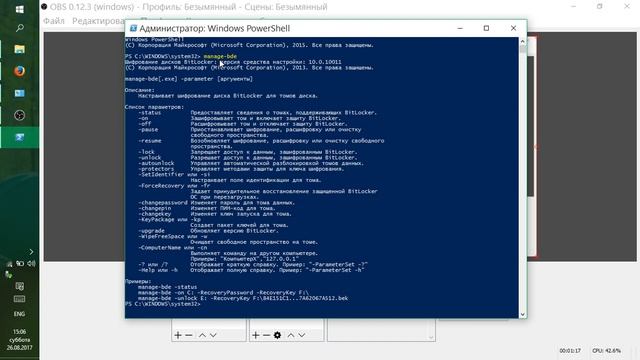Switch to OBS via its taskbar icon
The image size is (640, 360).
pyautogui.click(x=19, y=115)
